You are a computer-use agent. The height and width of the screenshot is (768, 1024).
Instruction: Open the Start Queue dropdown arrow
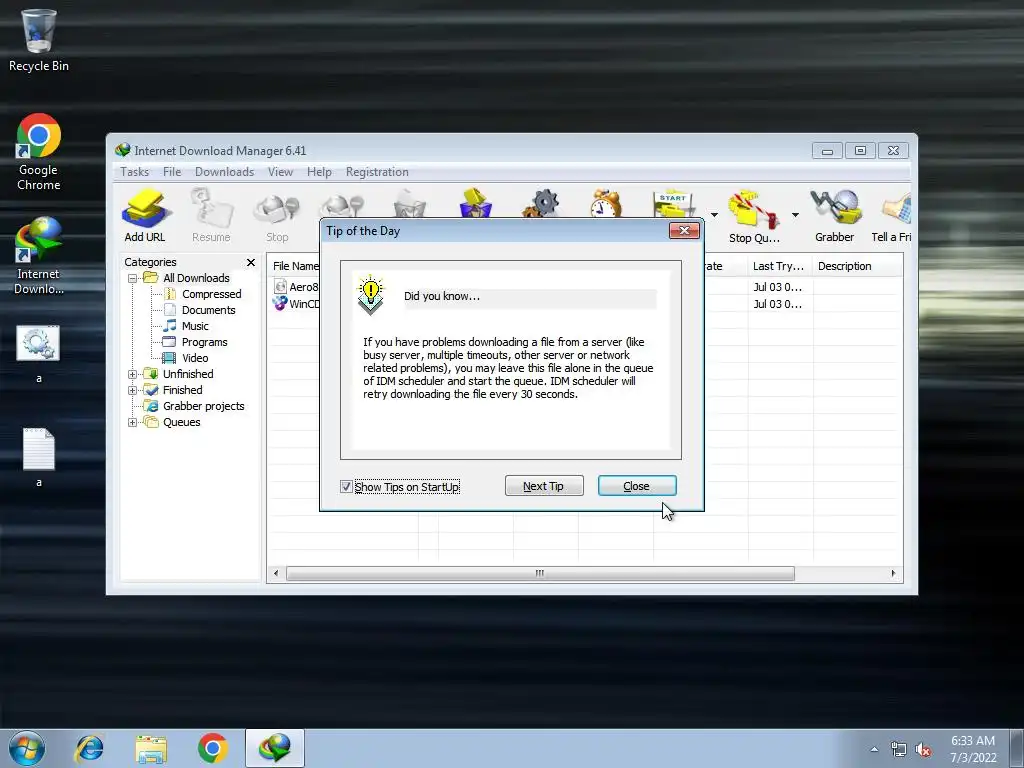tap(714, 215)
